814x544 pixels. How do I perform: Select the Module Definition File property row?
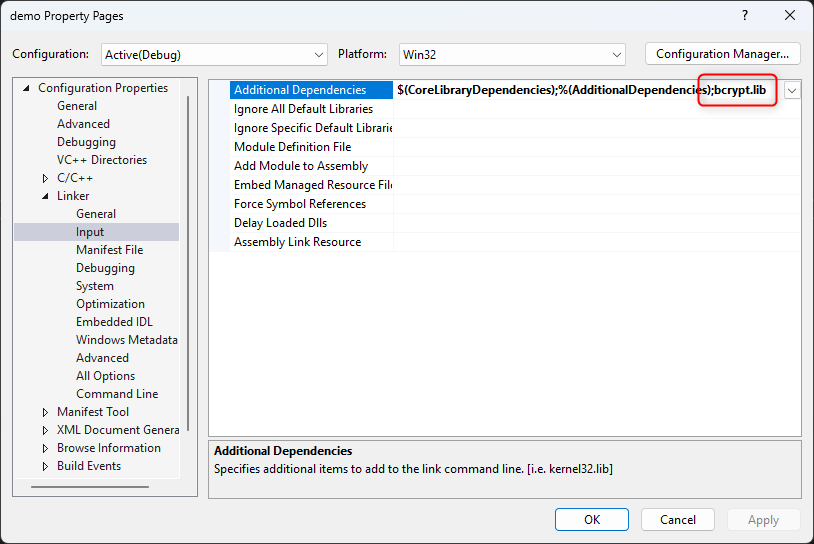(292, 147)
